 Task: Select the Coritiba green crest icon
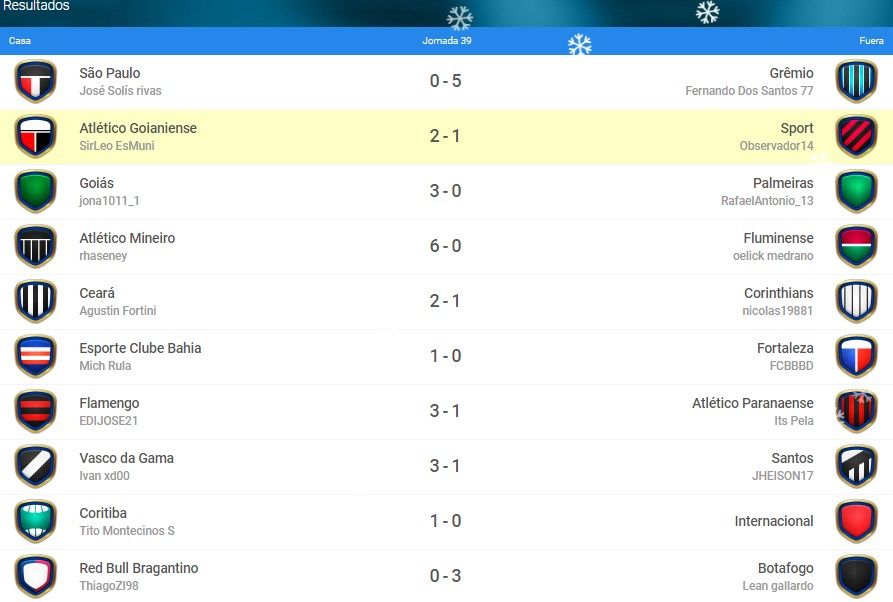click(35, 521)
